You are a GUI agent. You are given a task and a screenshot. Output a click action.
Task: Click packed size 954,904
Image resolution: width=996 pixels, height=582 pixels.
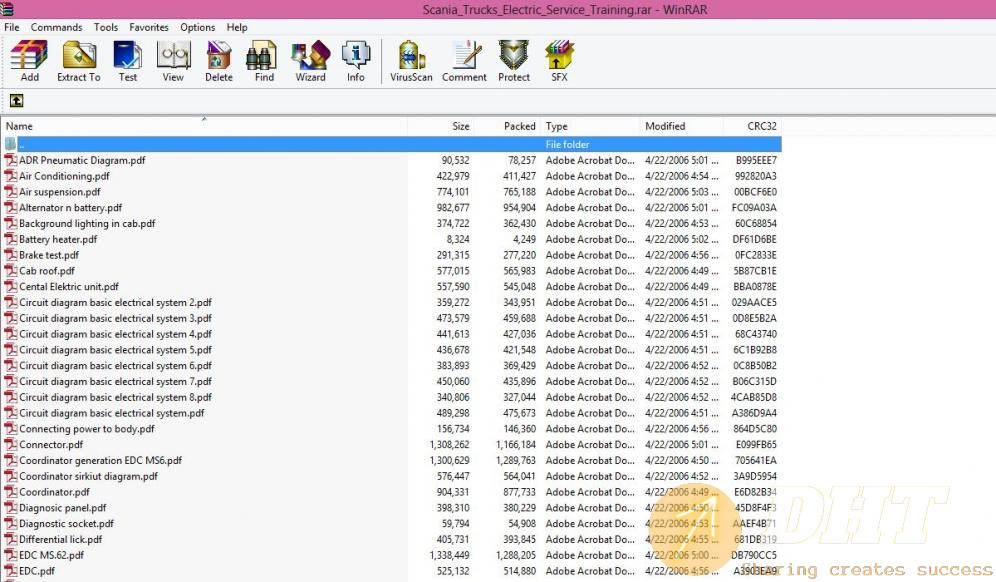tap(520, 207)
